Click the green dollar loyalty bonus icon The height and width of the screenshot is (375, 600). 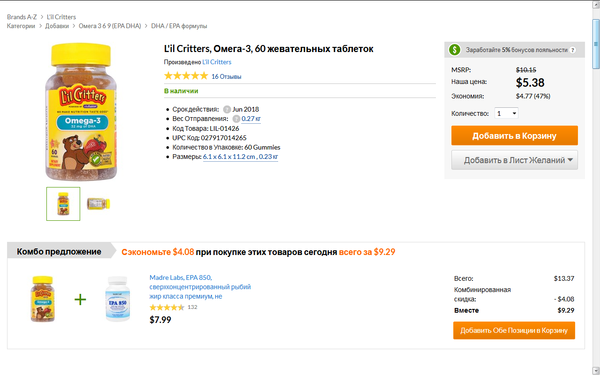pyautogui.click(x=455, y=50)
